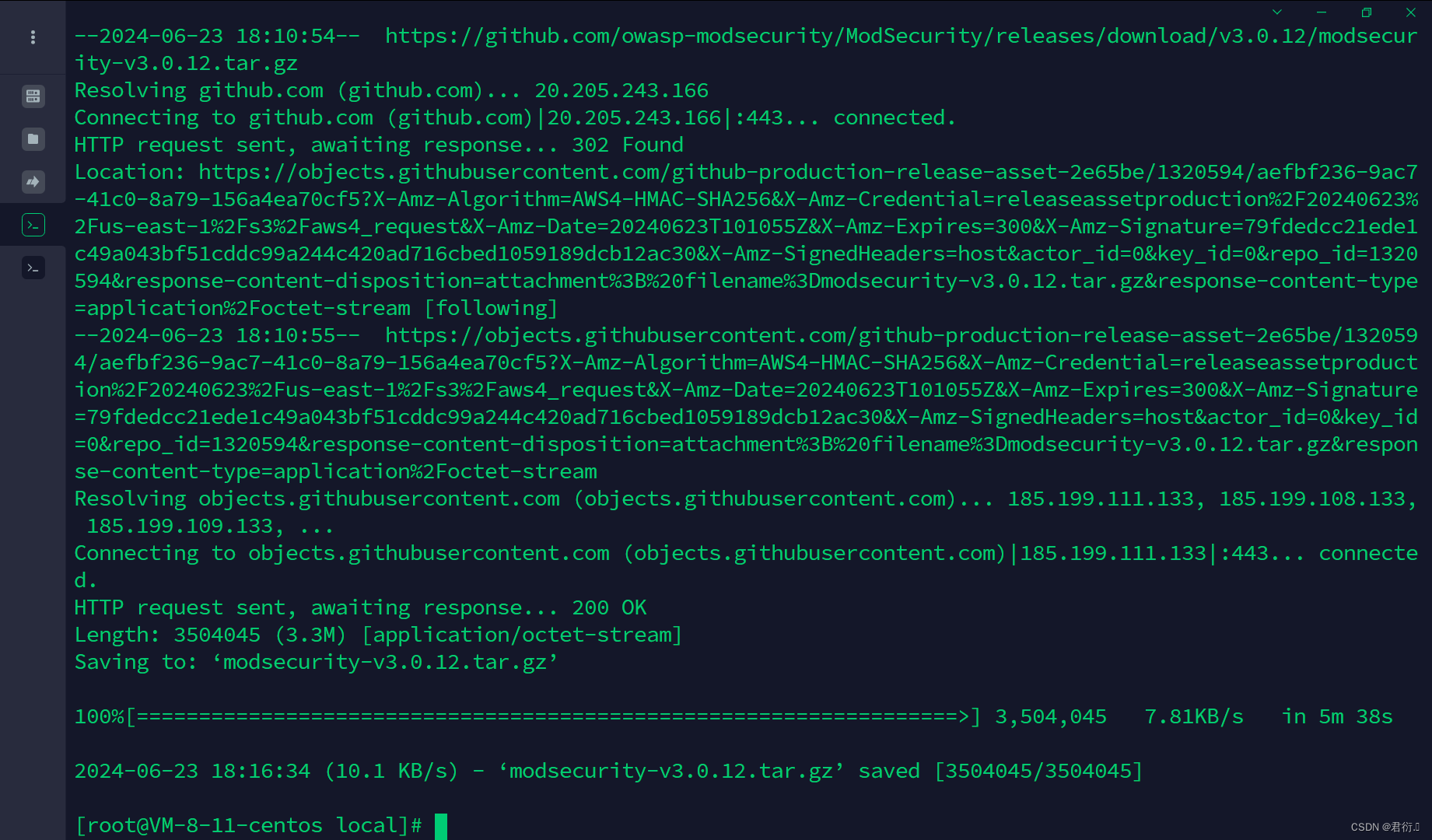Select the highlighted active terminal icon
The image size is (1432, 840).
point(33,225)
